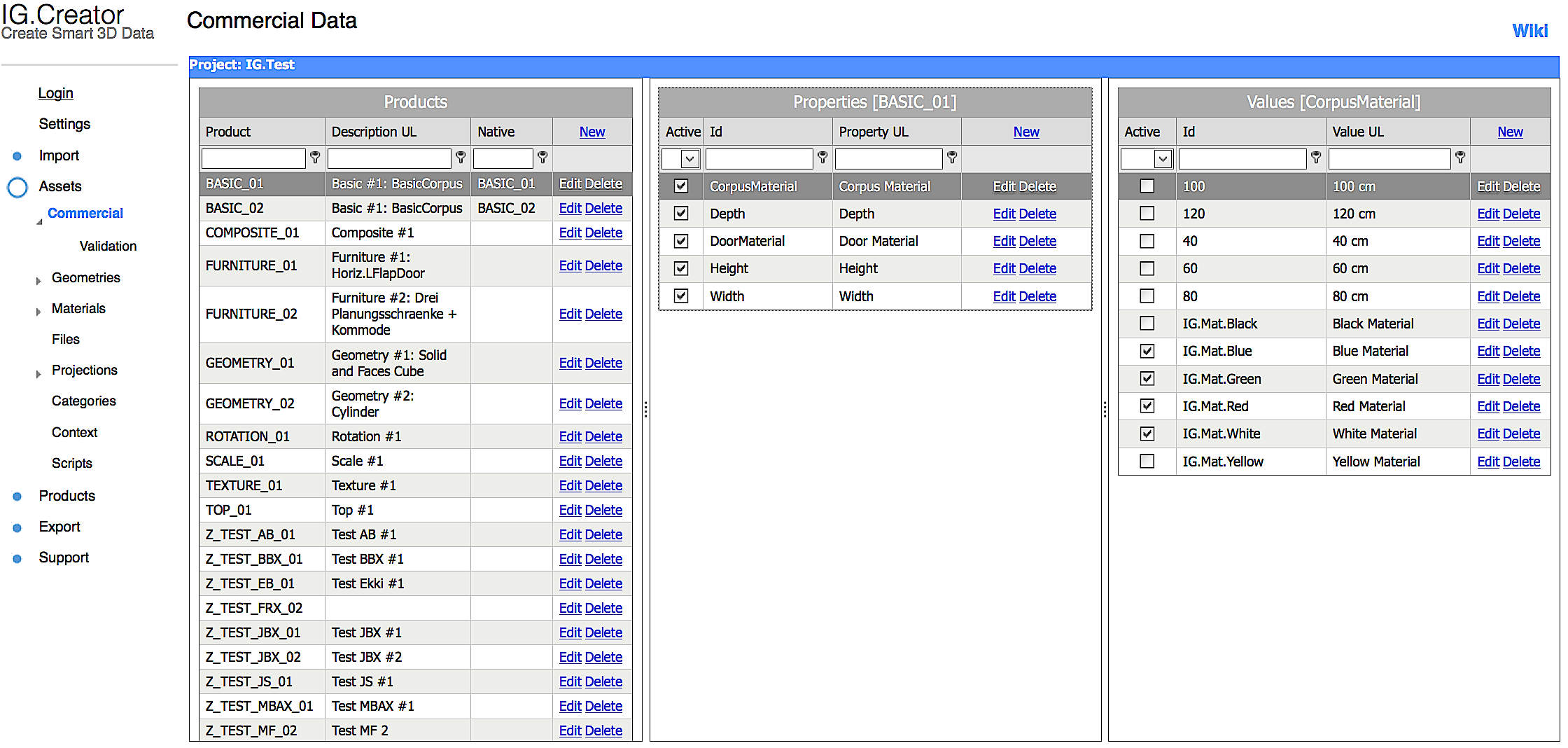Viewport: 1568px width, 748px height.
Task: Uncheck the Active box for DoorMaterial property
Action: click(680, 241)
